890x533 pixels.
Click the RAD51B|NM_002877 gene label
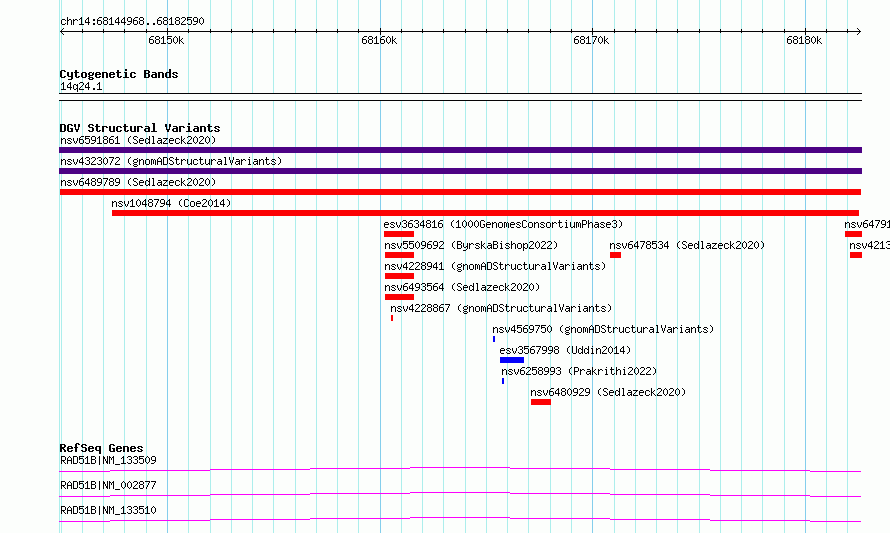(108, 485)
